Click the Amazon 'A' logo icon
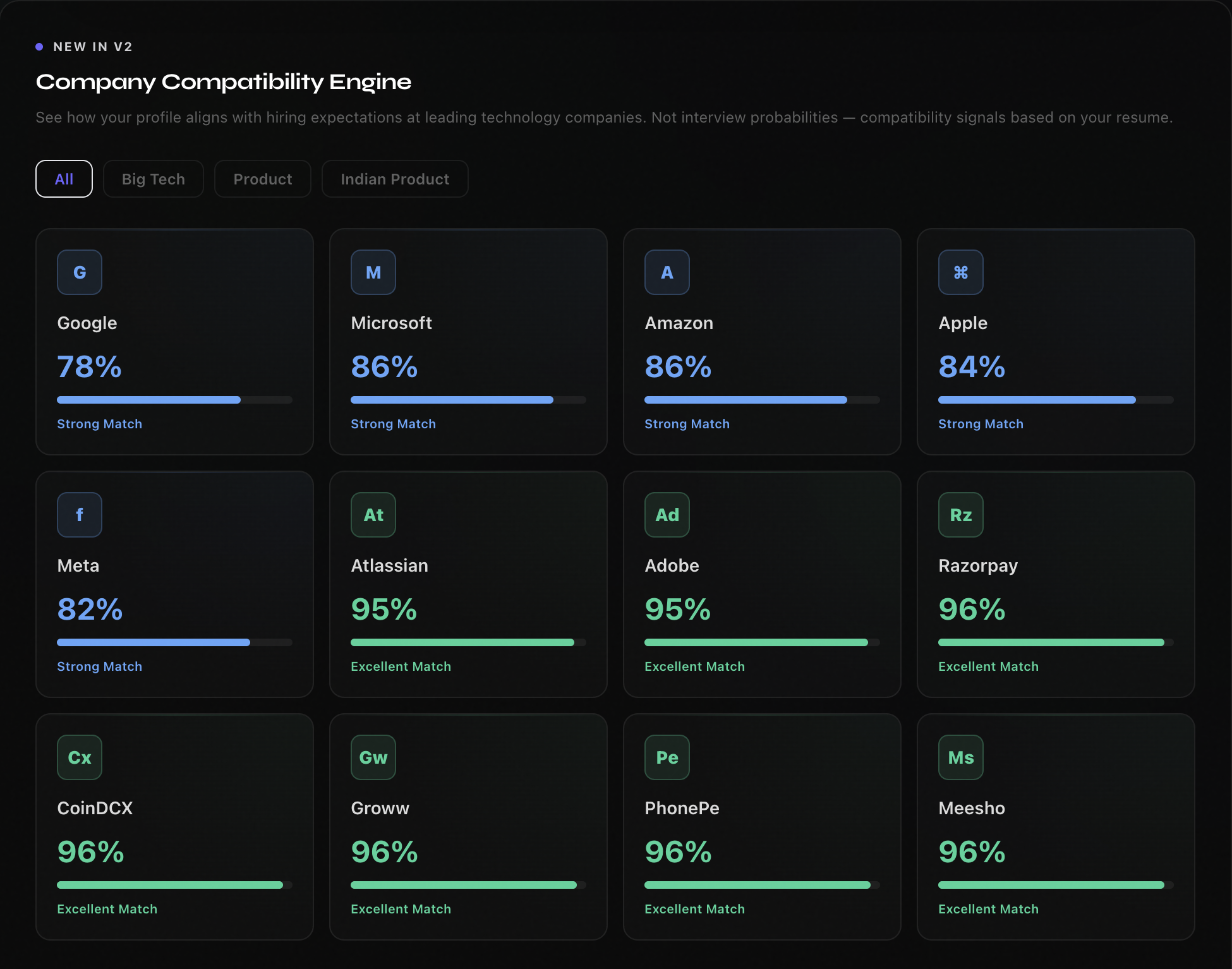The width and height of the screenshot is (1232, 969). pos(667,272)
